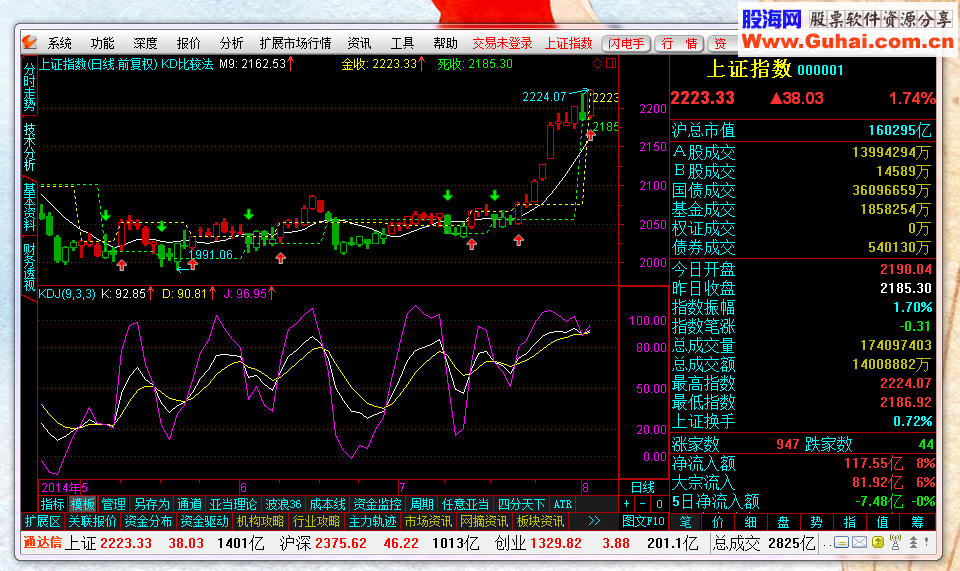Select the 盘 tab in quote panel
The image size is (960, 571).
pyautogui.click(x=783, y=522)
